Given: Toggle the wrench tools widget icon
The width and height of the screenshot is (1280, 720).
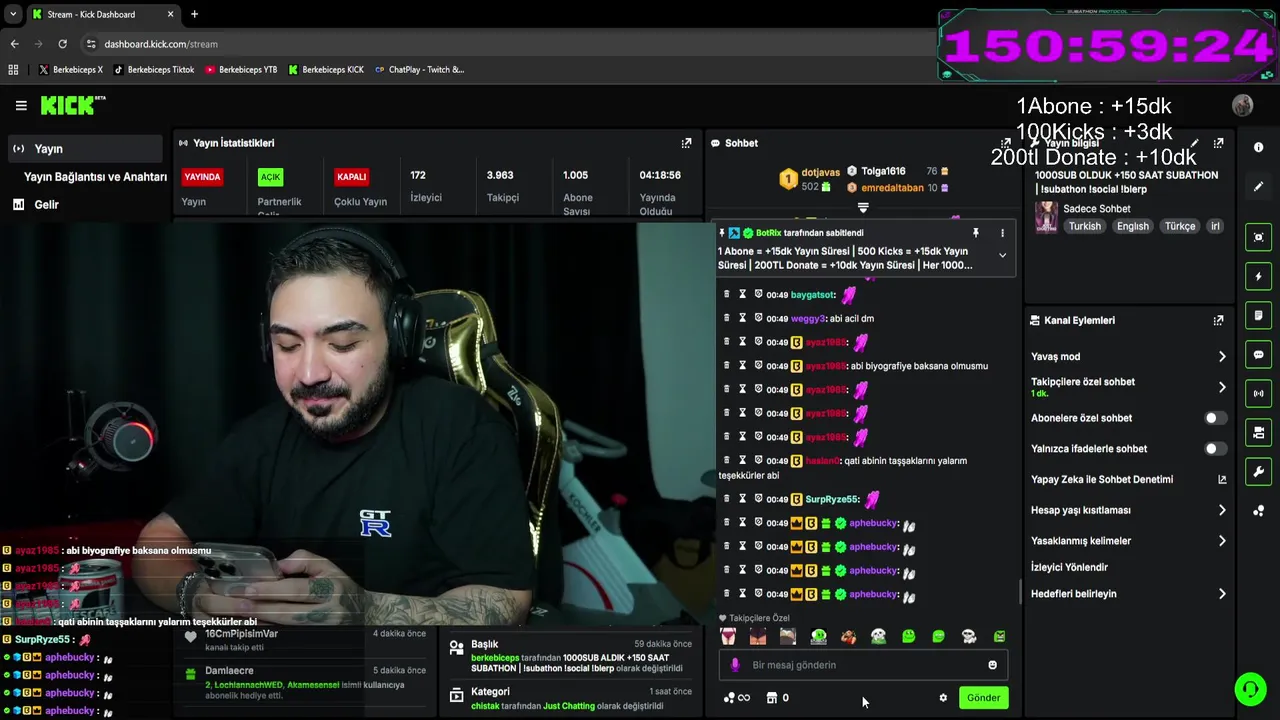Looking at the screenshot, I should [x=1258, y=471].
